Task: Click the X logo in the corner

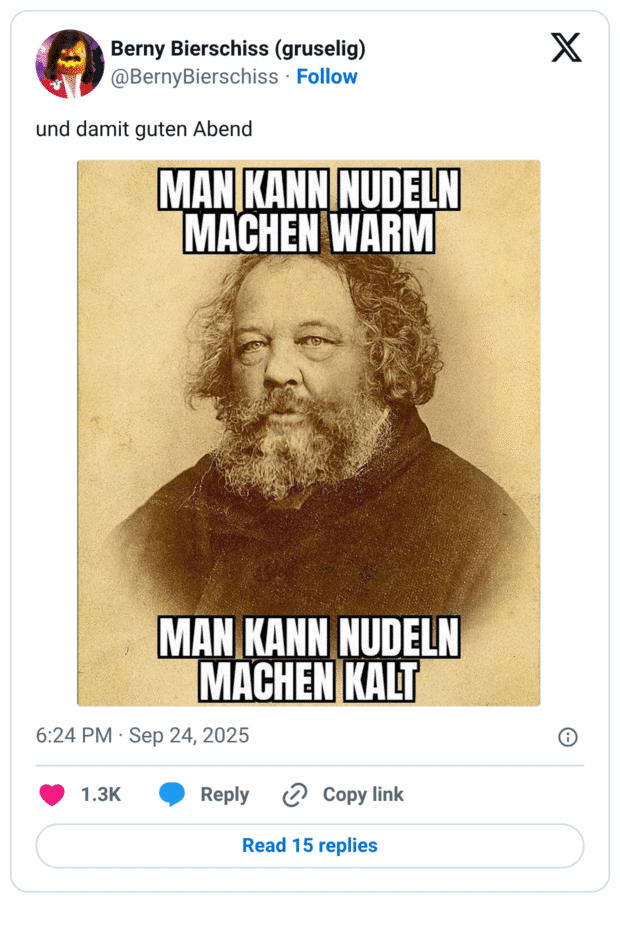Action: pyautogui.click(x=567, y=48)
